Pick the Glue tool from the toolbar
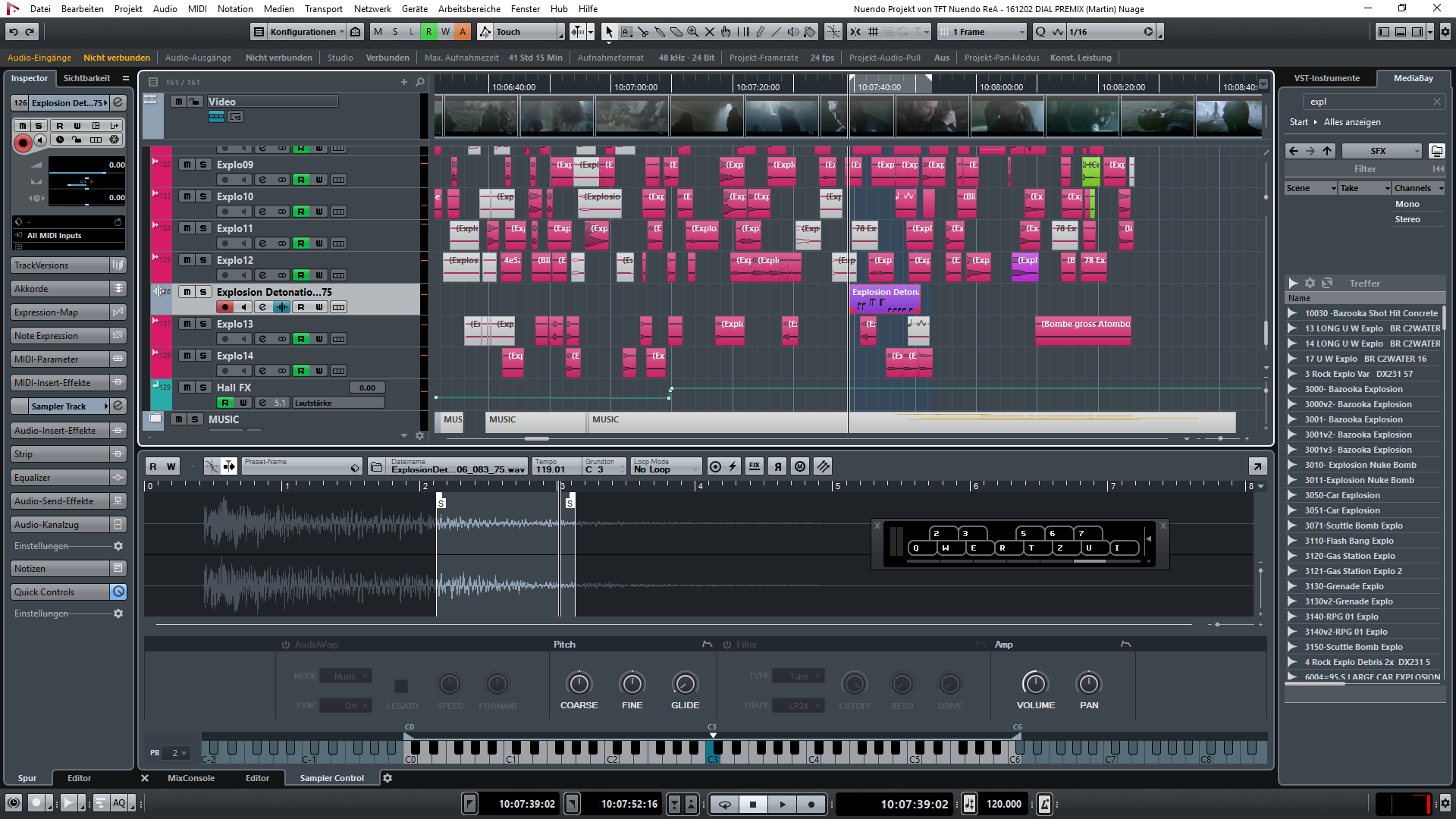This screenshot has height=819, width=1456. (660, 31)
